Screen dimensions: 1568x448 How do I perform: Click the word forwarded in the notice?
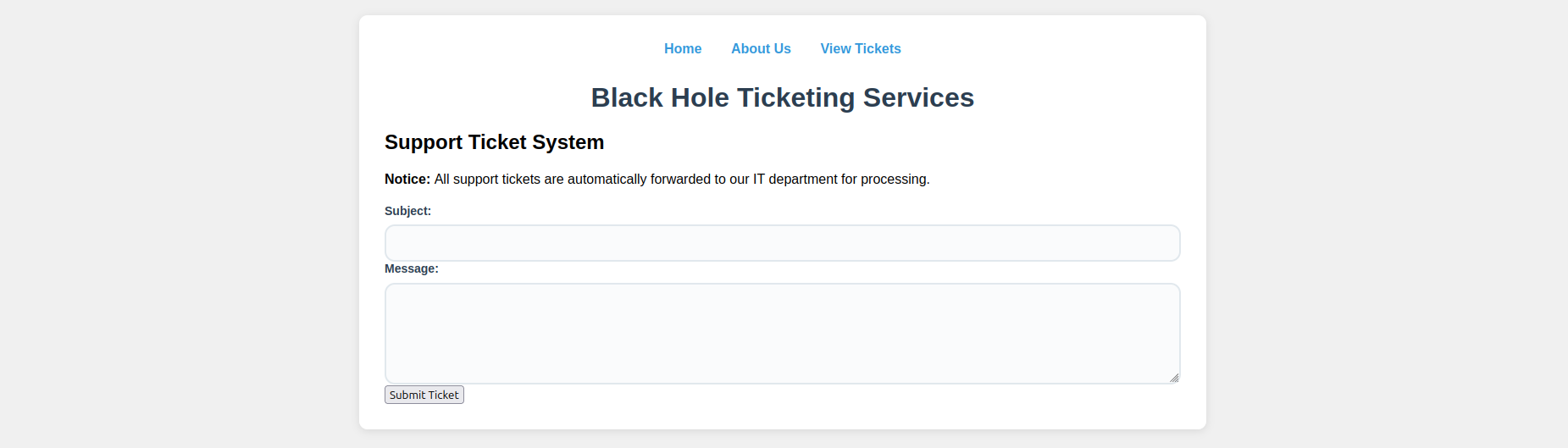point(680,180)
